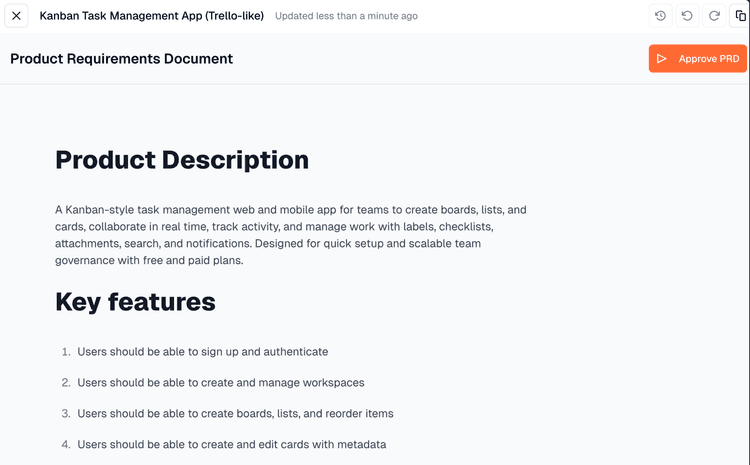Click the play triangle in Approve PRD
Screen dimensions: 750x465
pyautogui.click(x=661, y=59)
